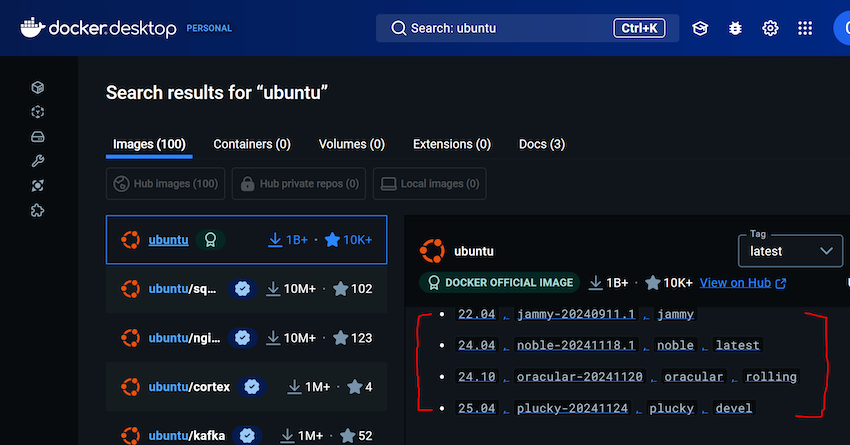
Task: Click official image badge beside ubuntu result
Action: (x=210, y=240)
